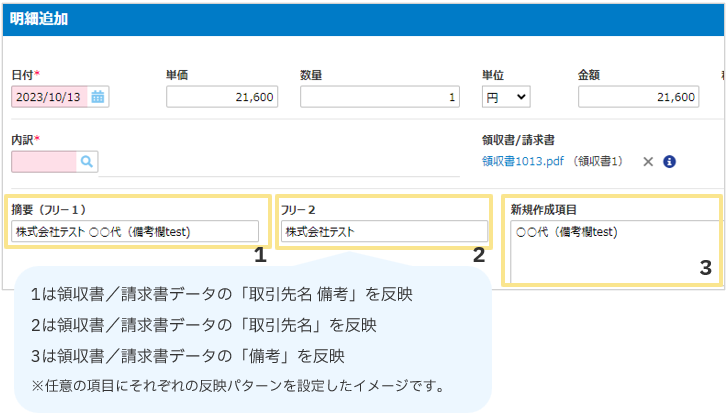Remove attached 領収書1013.pdf with the X icon
The image size is (726, 415).
647,161
